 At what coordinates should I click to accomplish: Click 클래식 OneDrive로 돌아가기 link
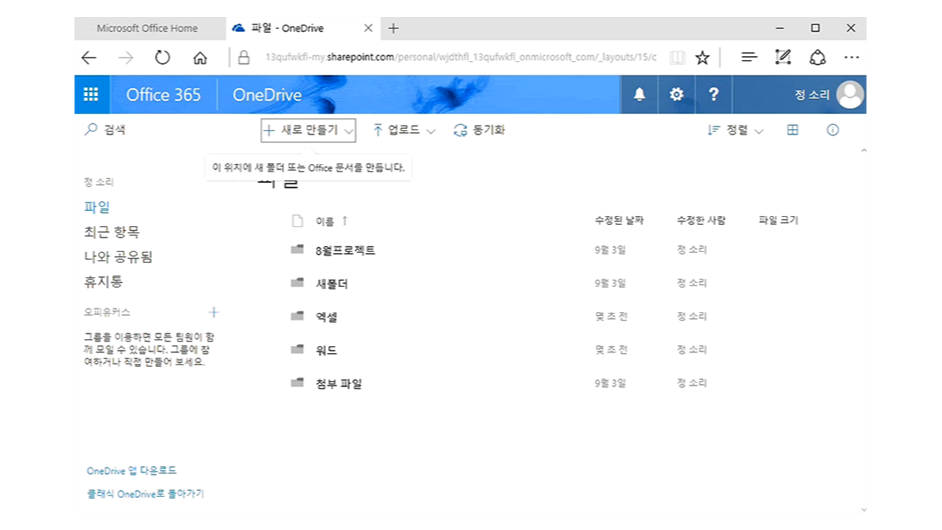coord(145,494)
